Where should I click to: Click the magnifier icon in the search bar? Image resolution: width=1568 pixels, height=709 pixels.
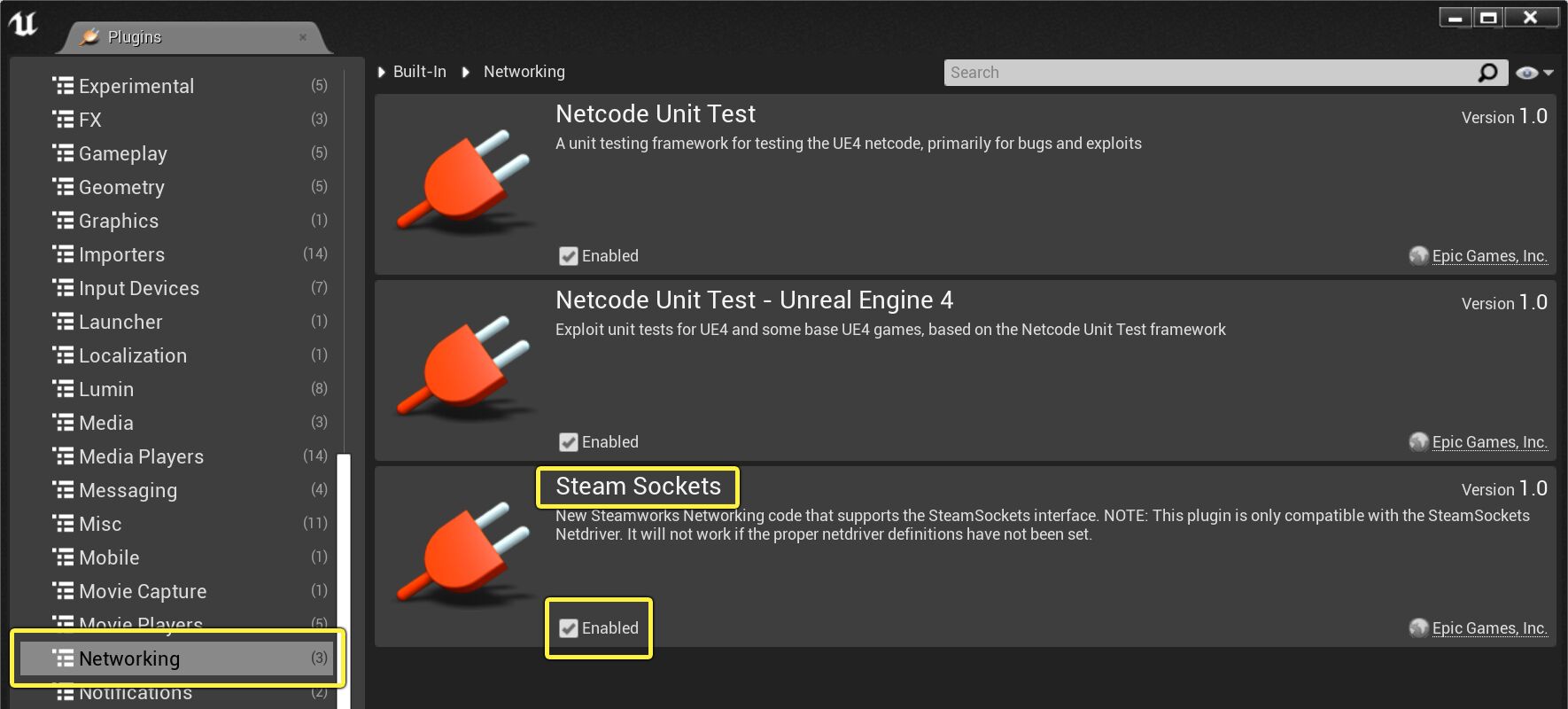[x=1489, y=72]
